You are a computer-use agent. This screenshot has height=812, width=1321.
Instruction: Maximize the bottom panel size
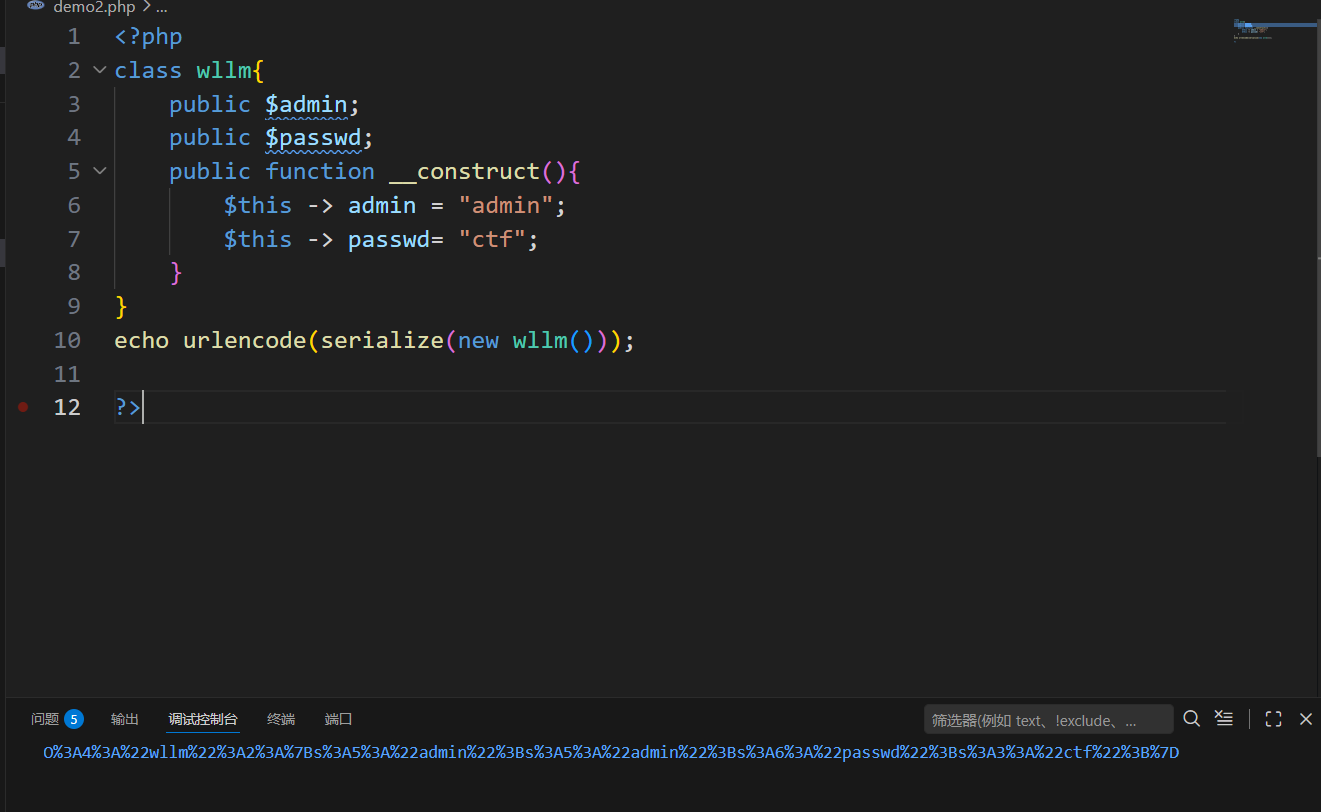pyautogui.click(x=1273, y=718)
